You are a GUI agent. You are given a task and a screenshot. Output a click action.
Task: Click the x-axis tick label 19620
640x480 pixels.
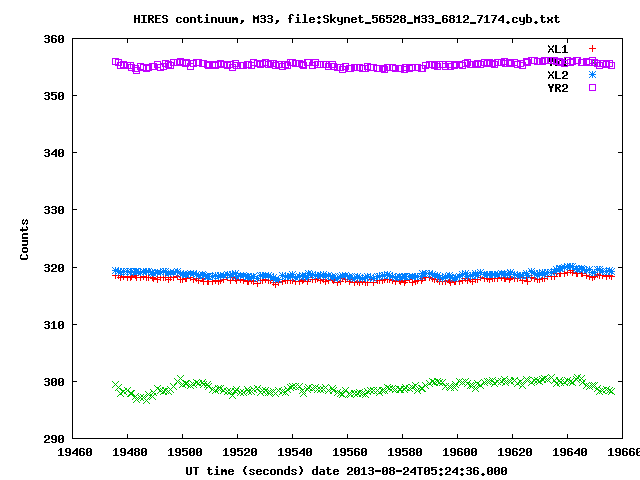click(x=515, y=452)
